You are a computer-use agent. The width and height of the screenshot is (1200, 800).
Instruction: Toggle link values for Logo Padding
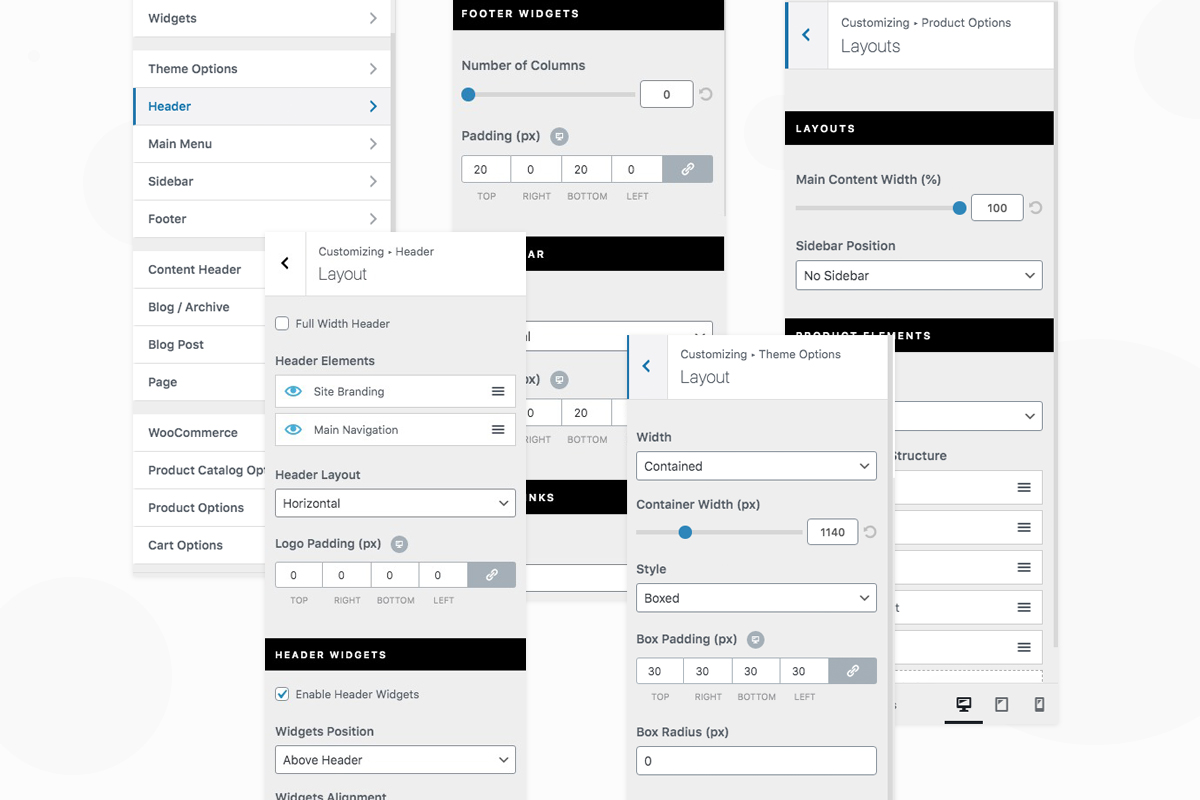pyautogui.click(x=492, y=575)
